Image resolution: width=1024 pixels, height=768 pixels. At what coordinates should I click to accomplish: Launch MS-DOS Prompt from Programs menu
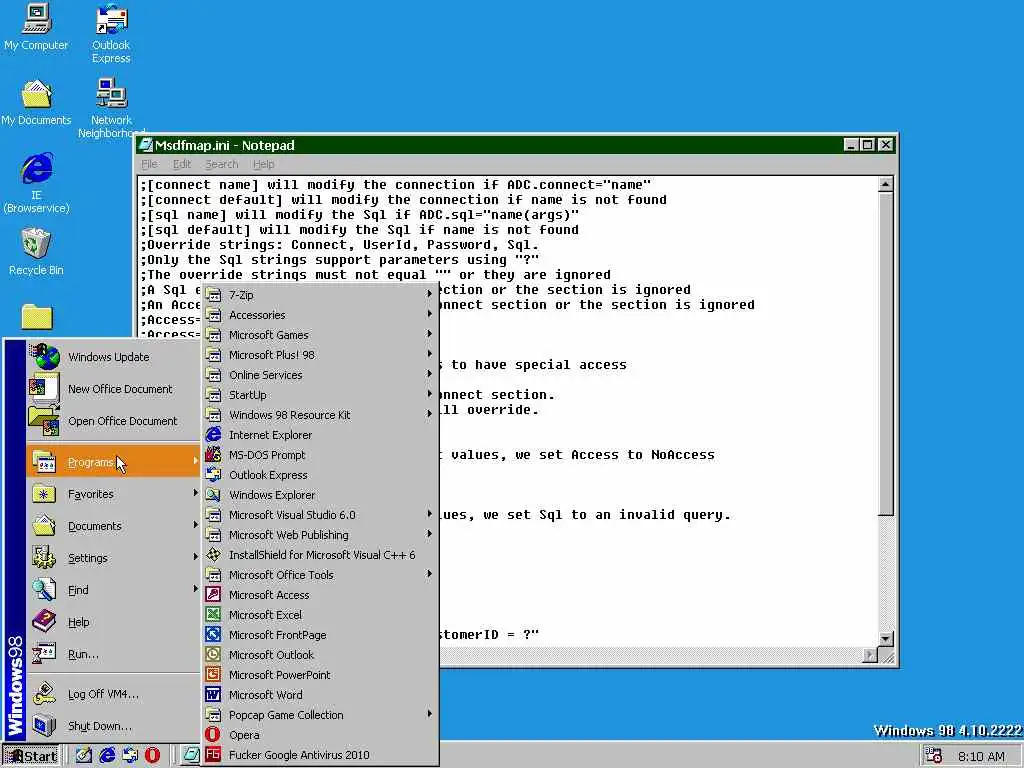(320, 455)
